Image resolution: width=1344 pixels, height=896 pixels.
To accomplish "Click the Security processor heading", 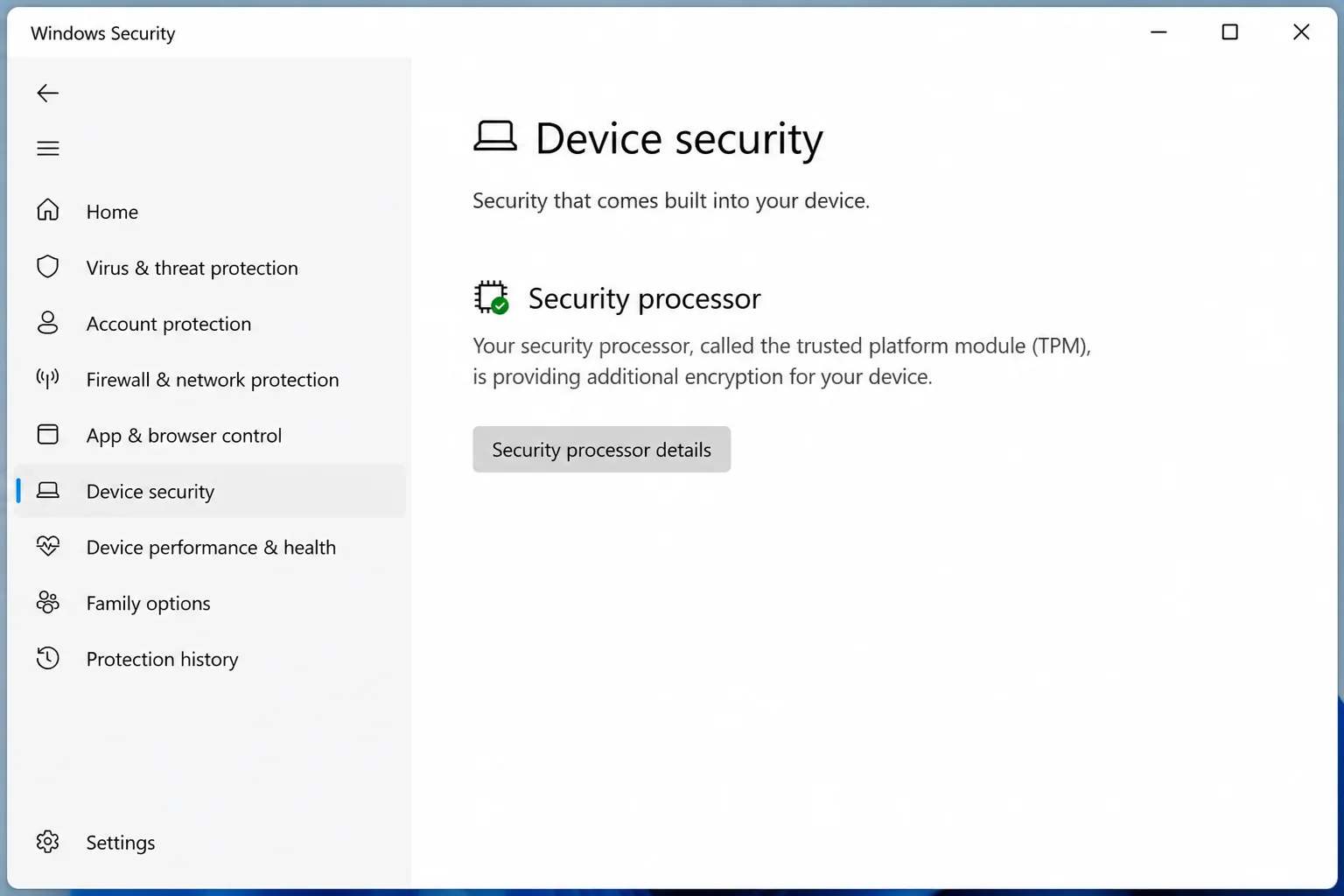I will pyautogui.click(x=645, y=298).
